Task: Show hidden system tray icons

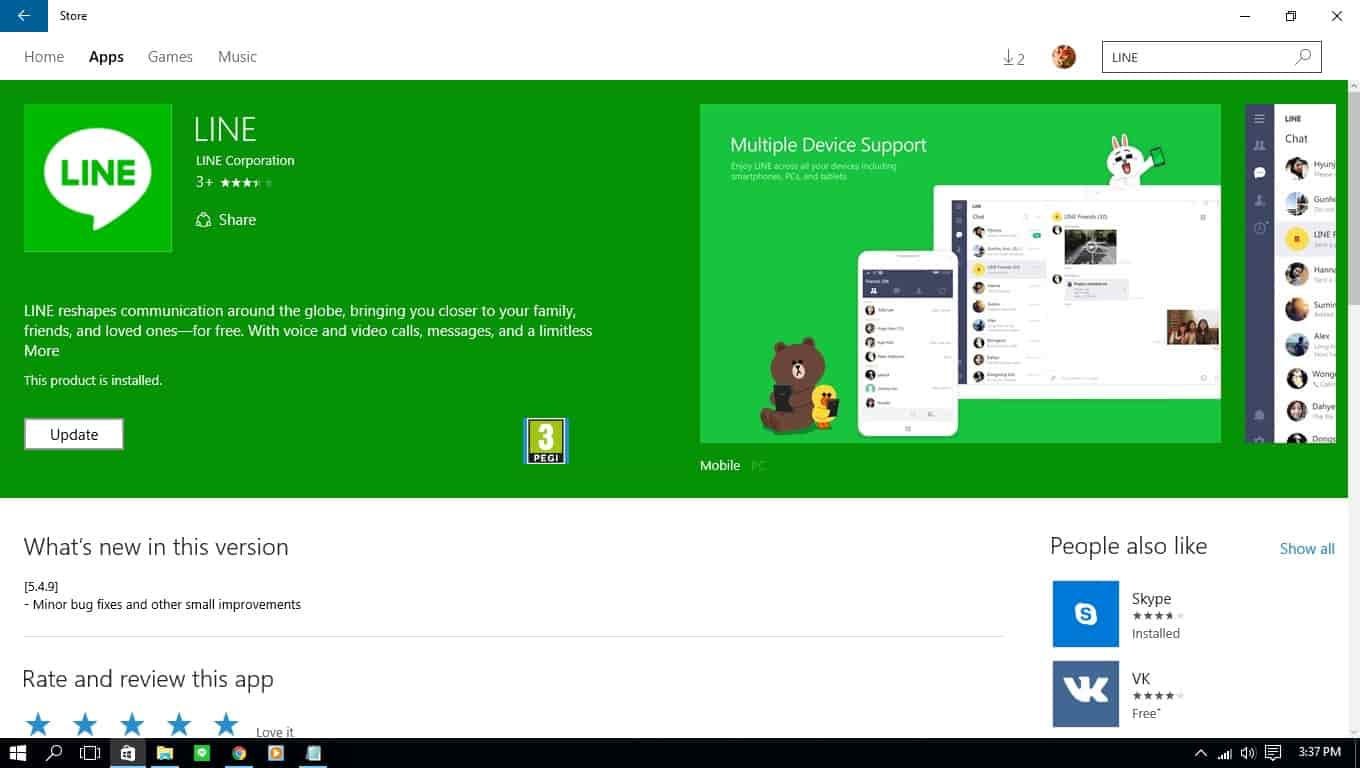Action: point(1201,753)
